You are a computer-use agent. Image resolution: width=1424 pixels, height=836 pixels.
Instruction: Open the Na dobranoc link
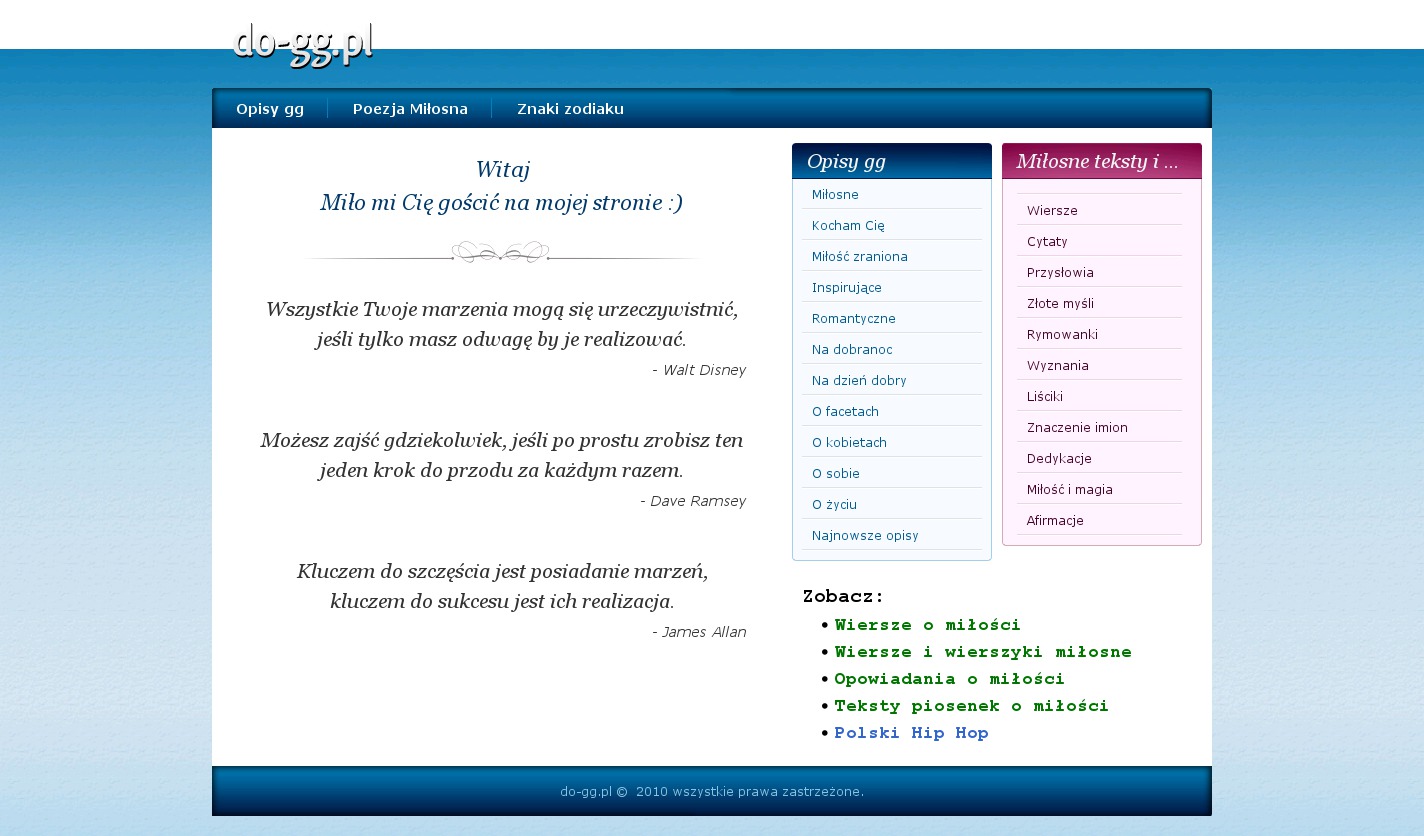pyautogui.click(x=852, y=349)
